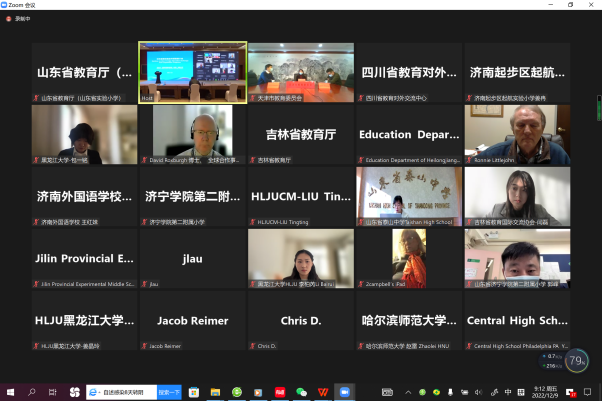Open the WPS Office taskbar icon
Screen dimensions: 602x401
323,391
